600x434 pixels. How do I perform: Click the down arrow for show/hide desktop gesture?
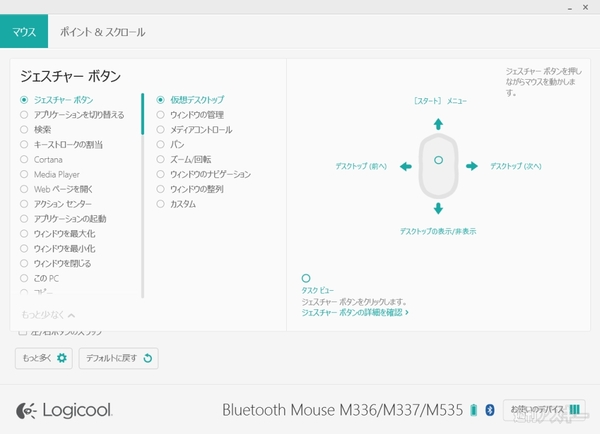tap(438, 209)
